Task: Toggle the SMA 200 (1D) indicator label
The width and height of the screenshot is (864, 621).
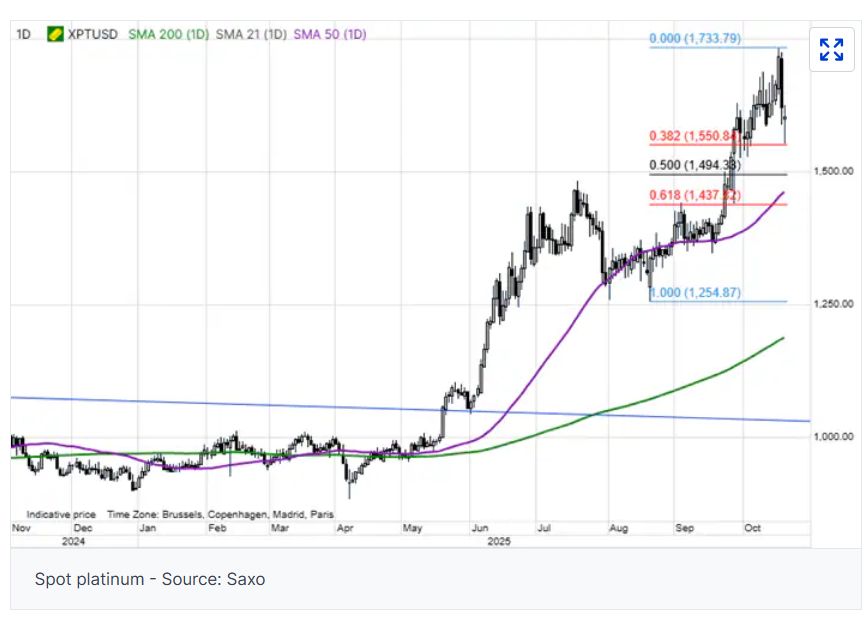Action: [169, 34]
